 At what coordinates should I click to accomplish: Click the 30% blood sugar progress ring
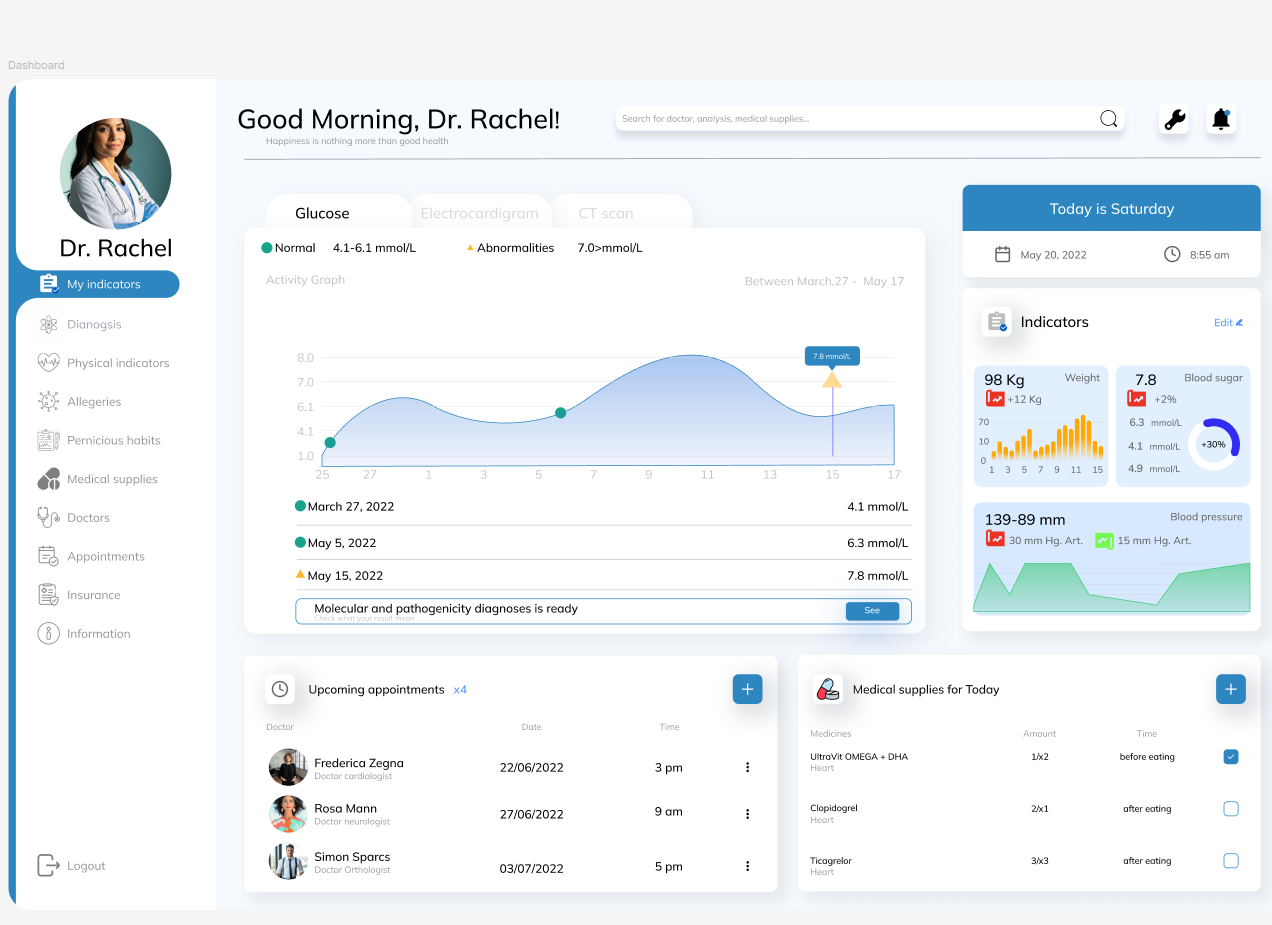point(1214,444)
